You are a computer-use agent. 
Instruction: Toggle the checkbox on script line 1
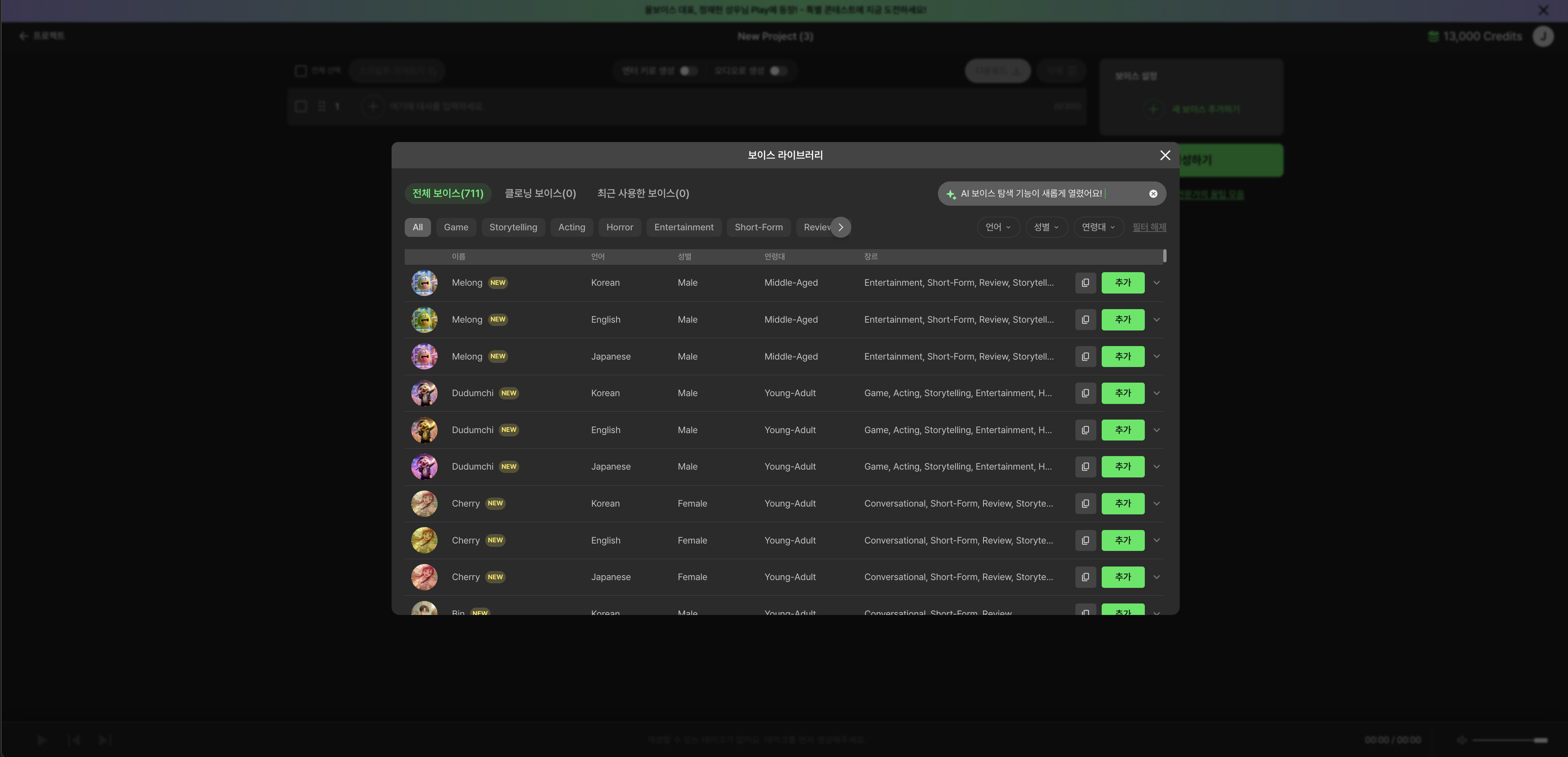tap(301, 106)
